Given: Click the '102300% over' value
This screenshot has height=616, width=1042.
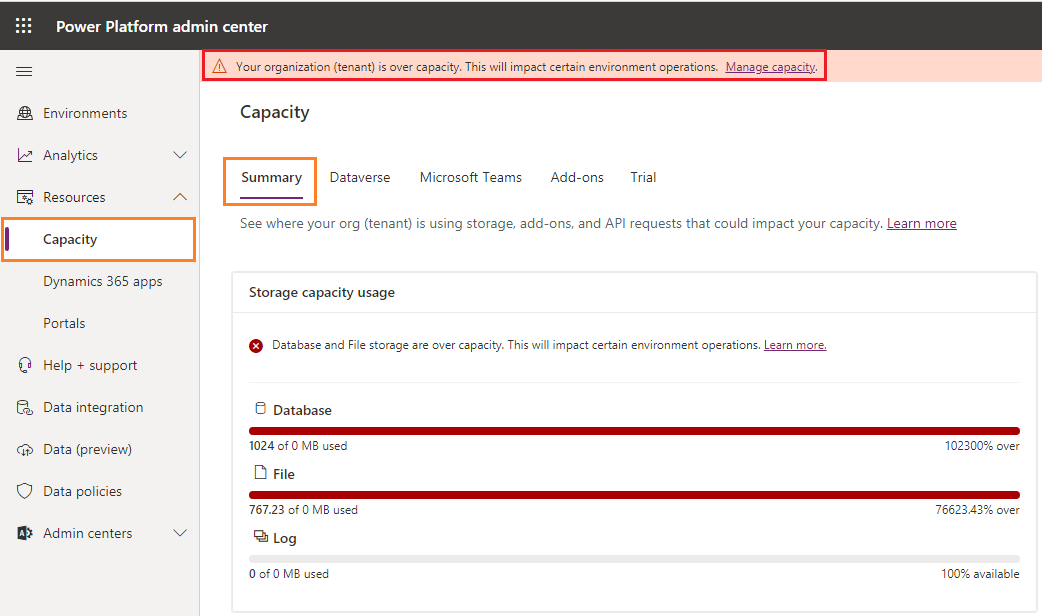Looking at the screenshot, I should (x=982, y=446).
